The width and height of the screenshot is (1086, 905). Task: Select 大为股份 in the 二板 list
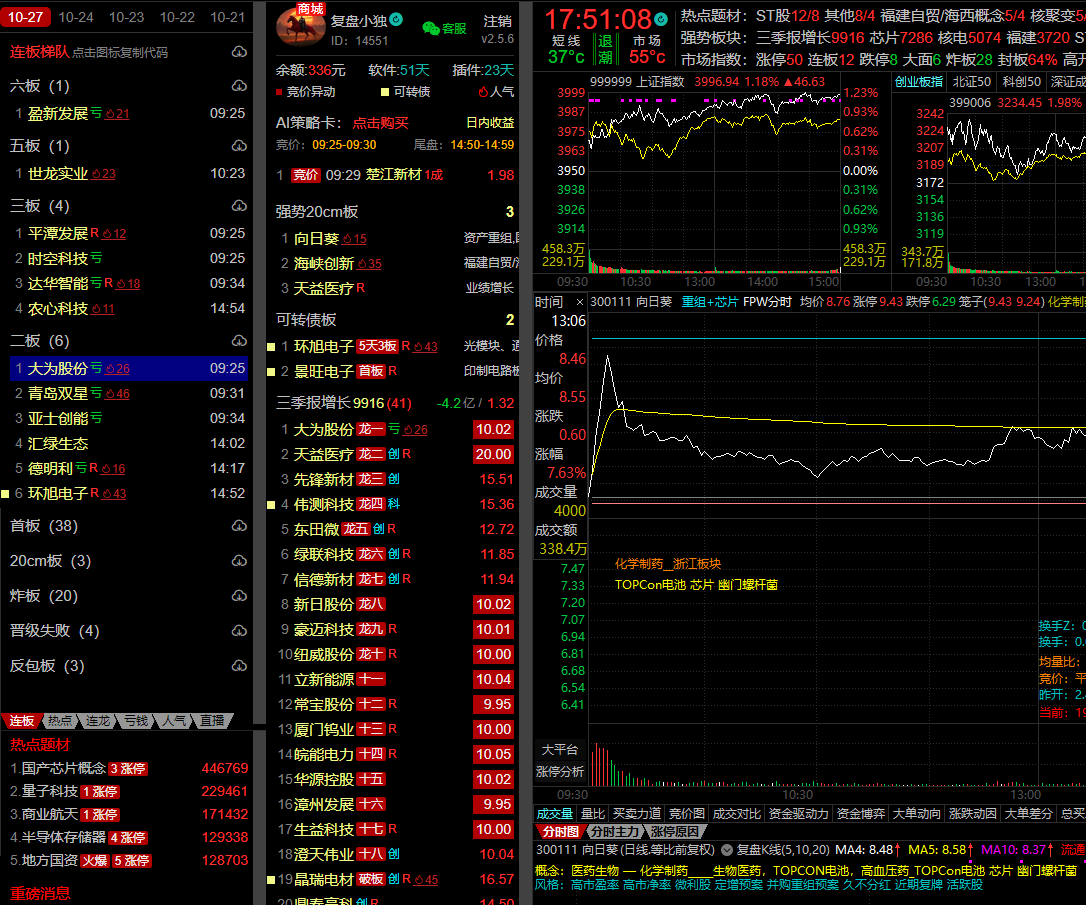coord(58,369)
